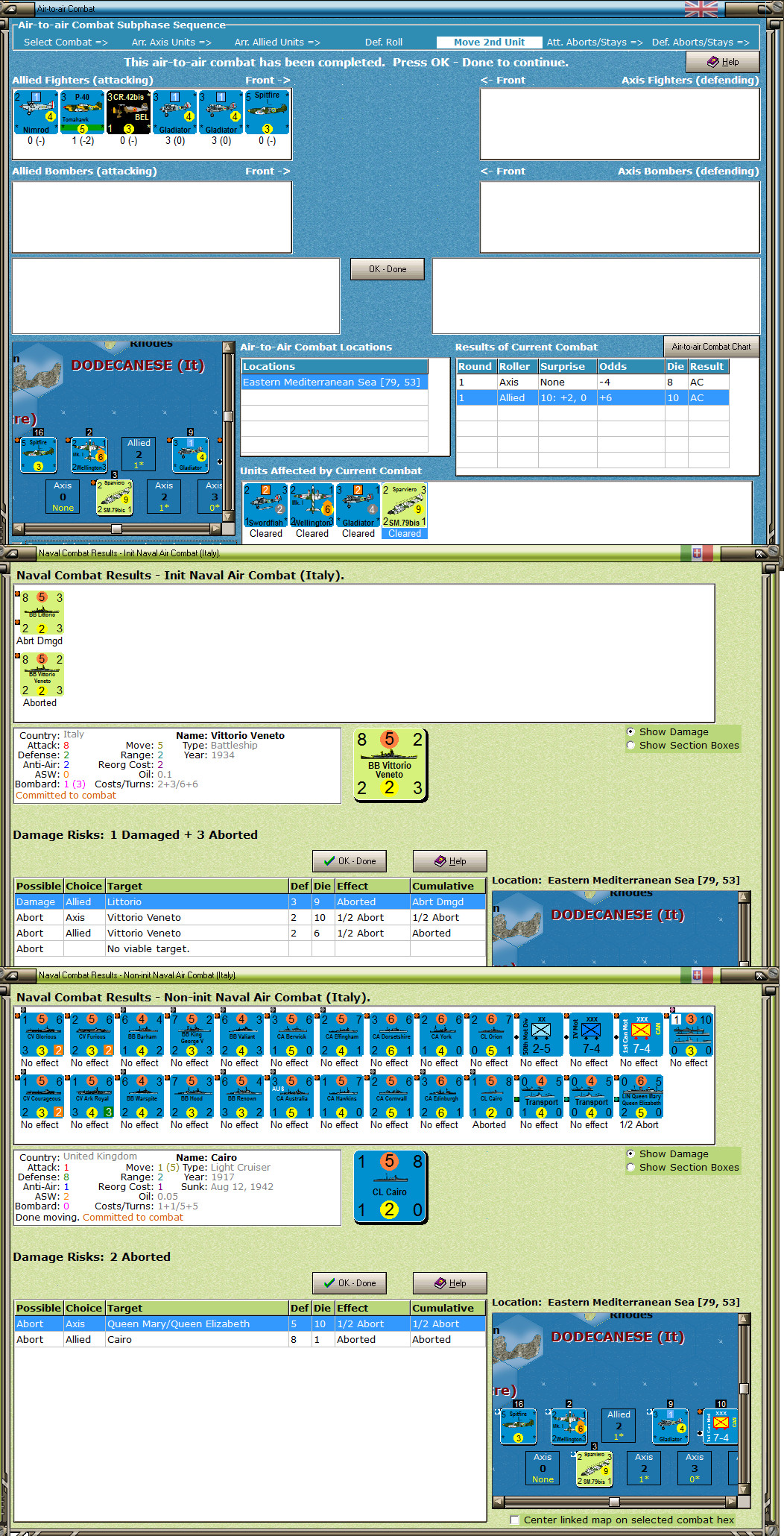Select the 'No viable target.' row
Image resolution: width=784 pixels, height=1536 pixels.
[x=250, y=949]
